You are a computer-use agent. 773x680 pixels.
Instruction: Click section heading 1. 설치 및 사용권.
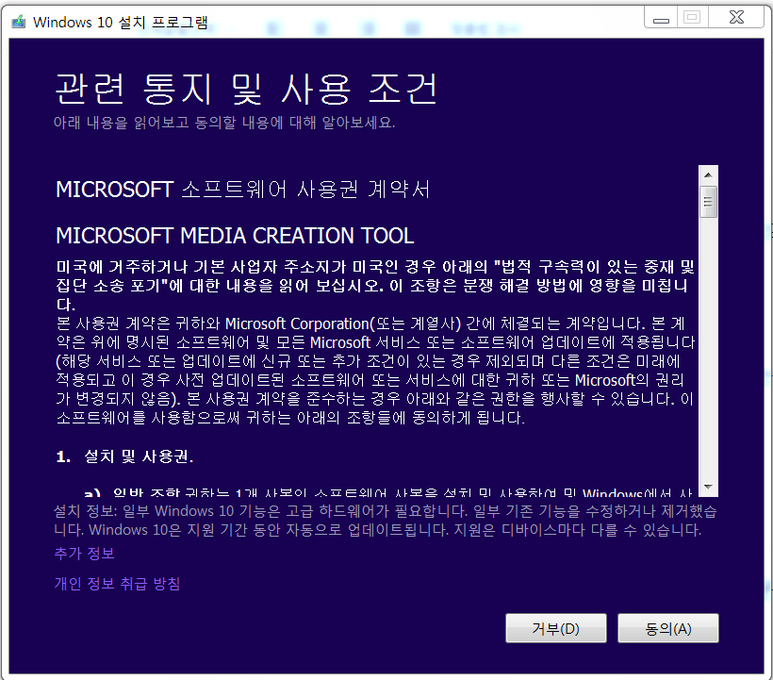tap(125, 457)
